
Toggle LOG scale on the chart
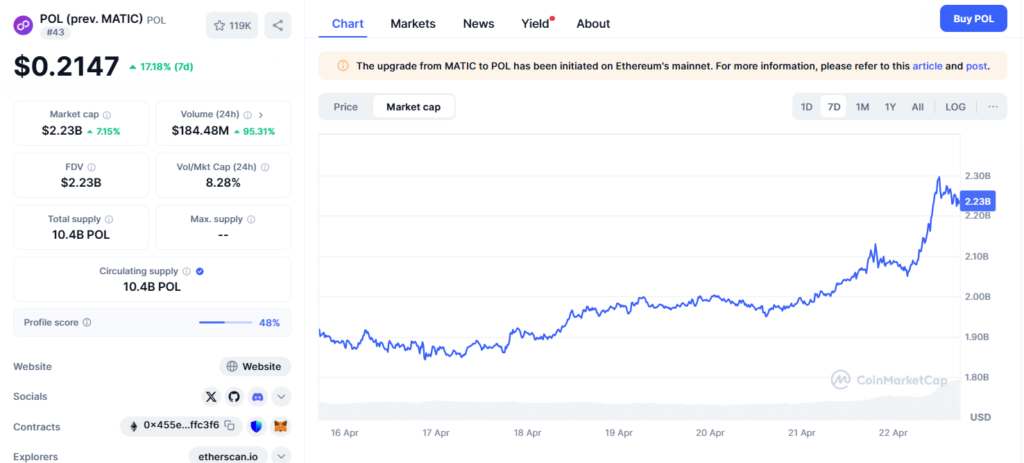pos(955,107)
